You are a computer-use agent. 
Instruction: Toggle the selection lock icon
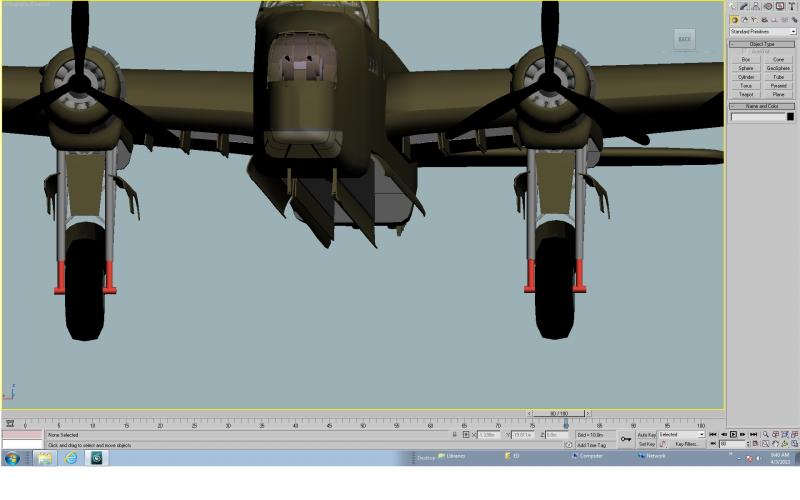tap(454, 435)
